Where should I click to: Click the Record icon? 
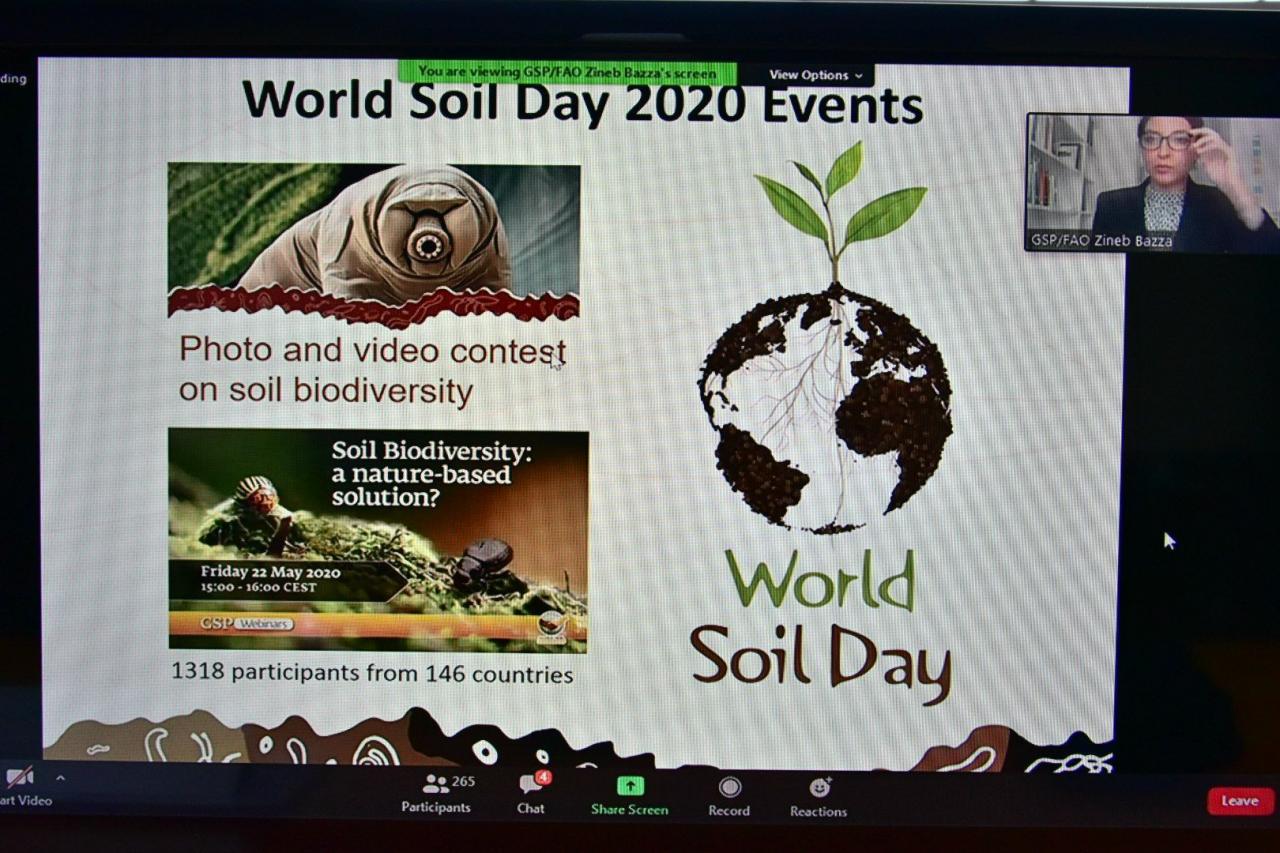[730, 787]
